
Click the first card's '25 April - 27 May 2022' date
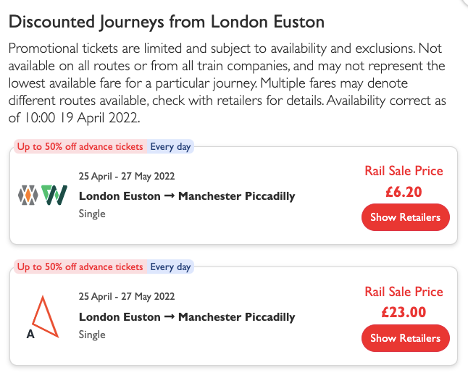click(127, 176)
